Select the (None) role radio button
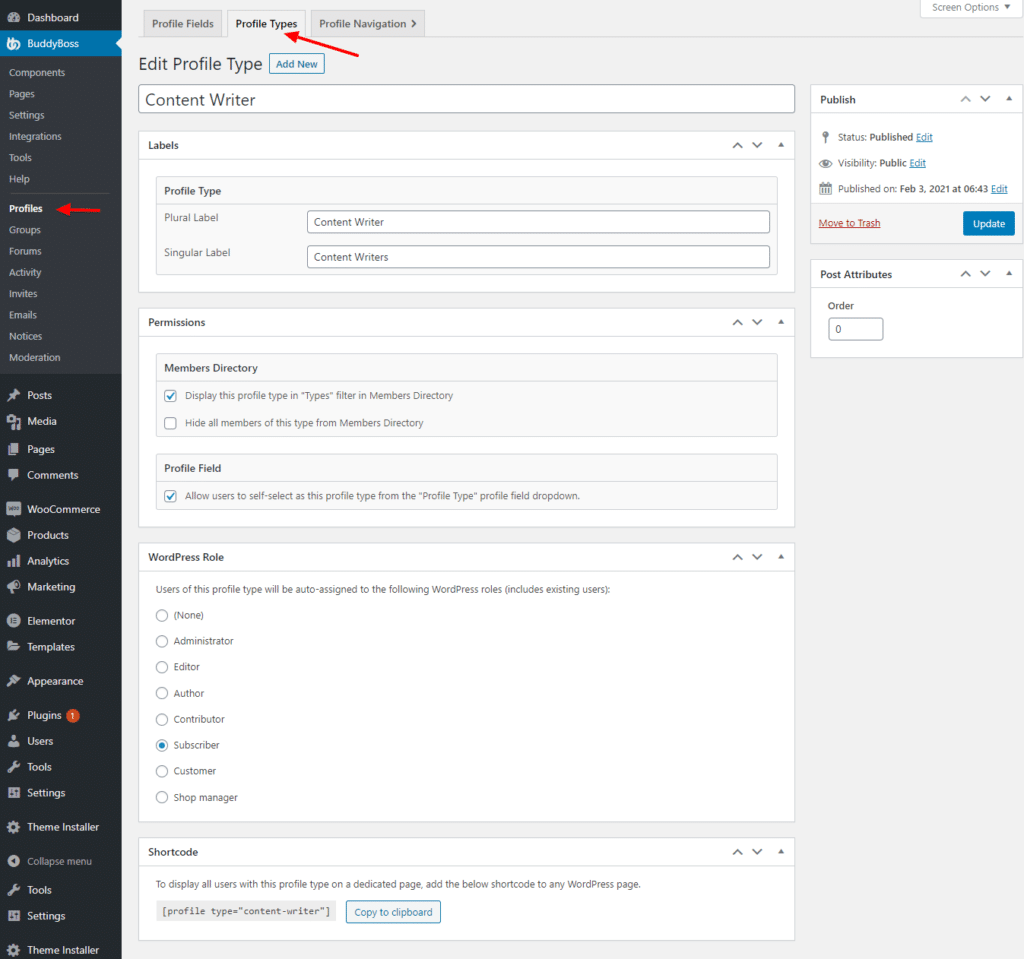 tap(162, 615)
